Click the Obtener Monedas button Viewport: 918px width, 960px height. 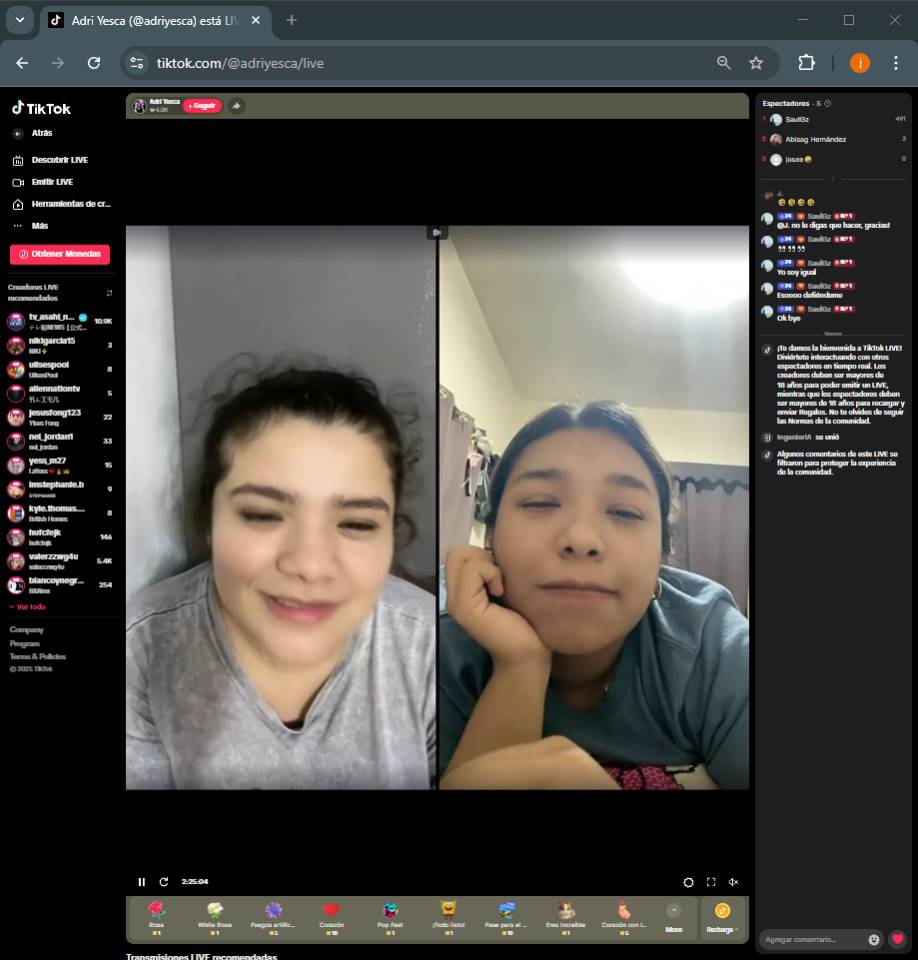coord(60,254)
